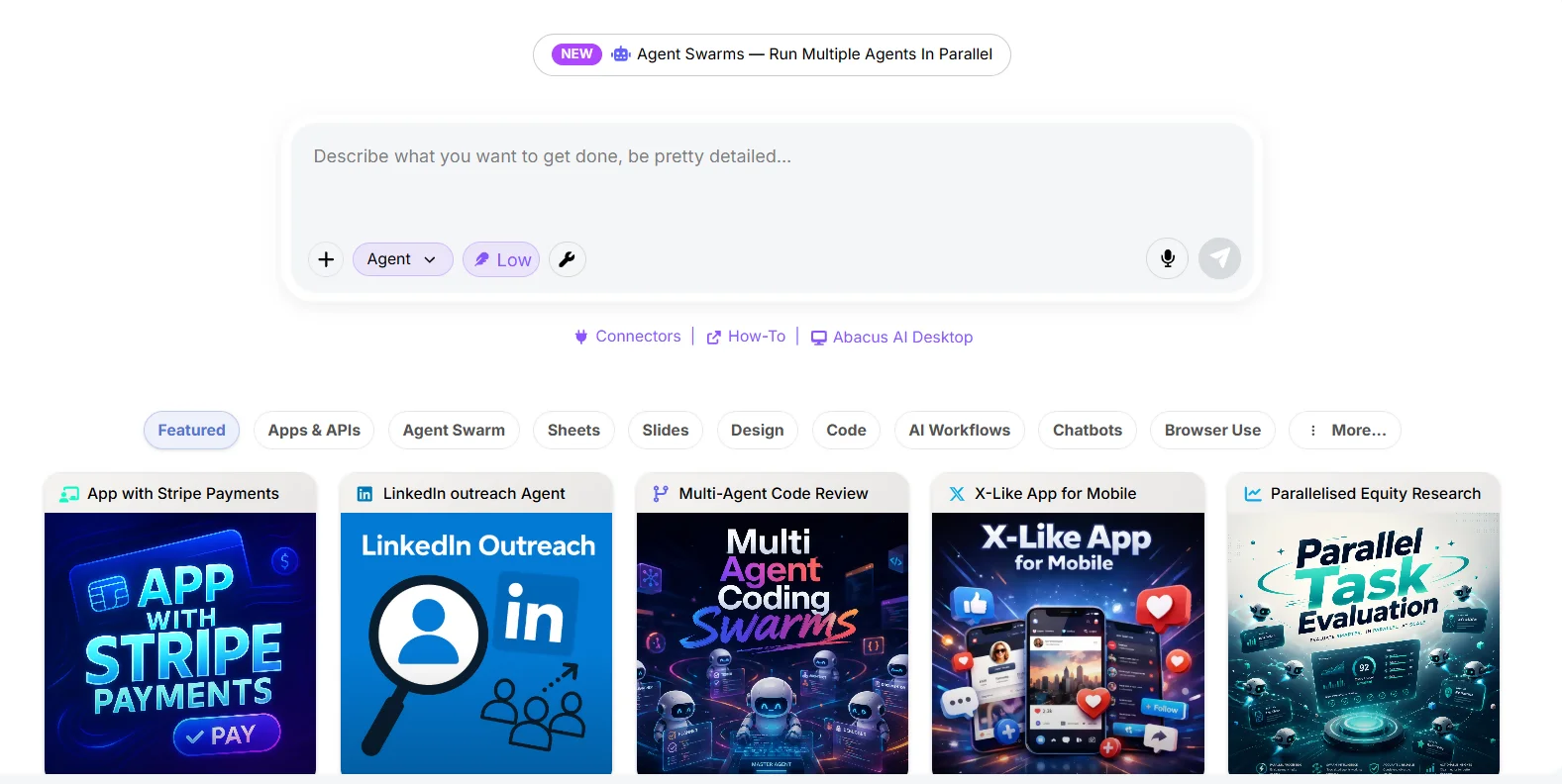Open the More... categories menu

click(1345, 431)
